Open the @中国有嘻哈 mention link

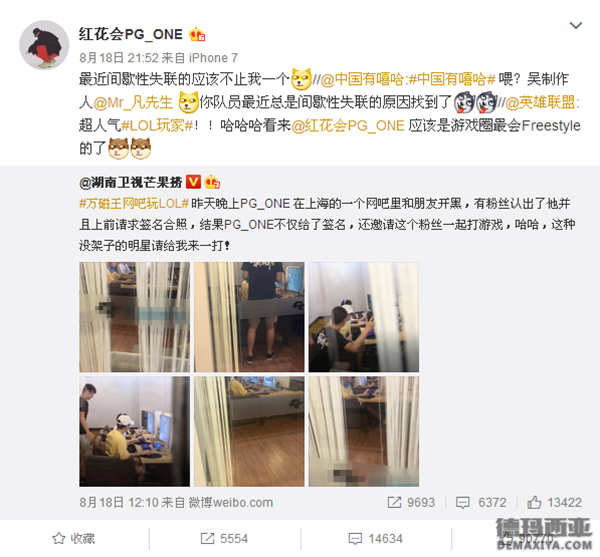[x=362, y=79]
